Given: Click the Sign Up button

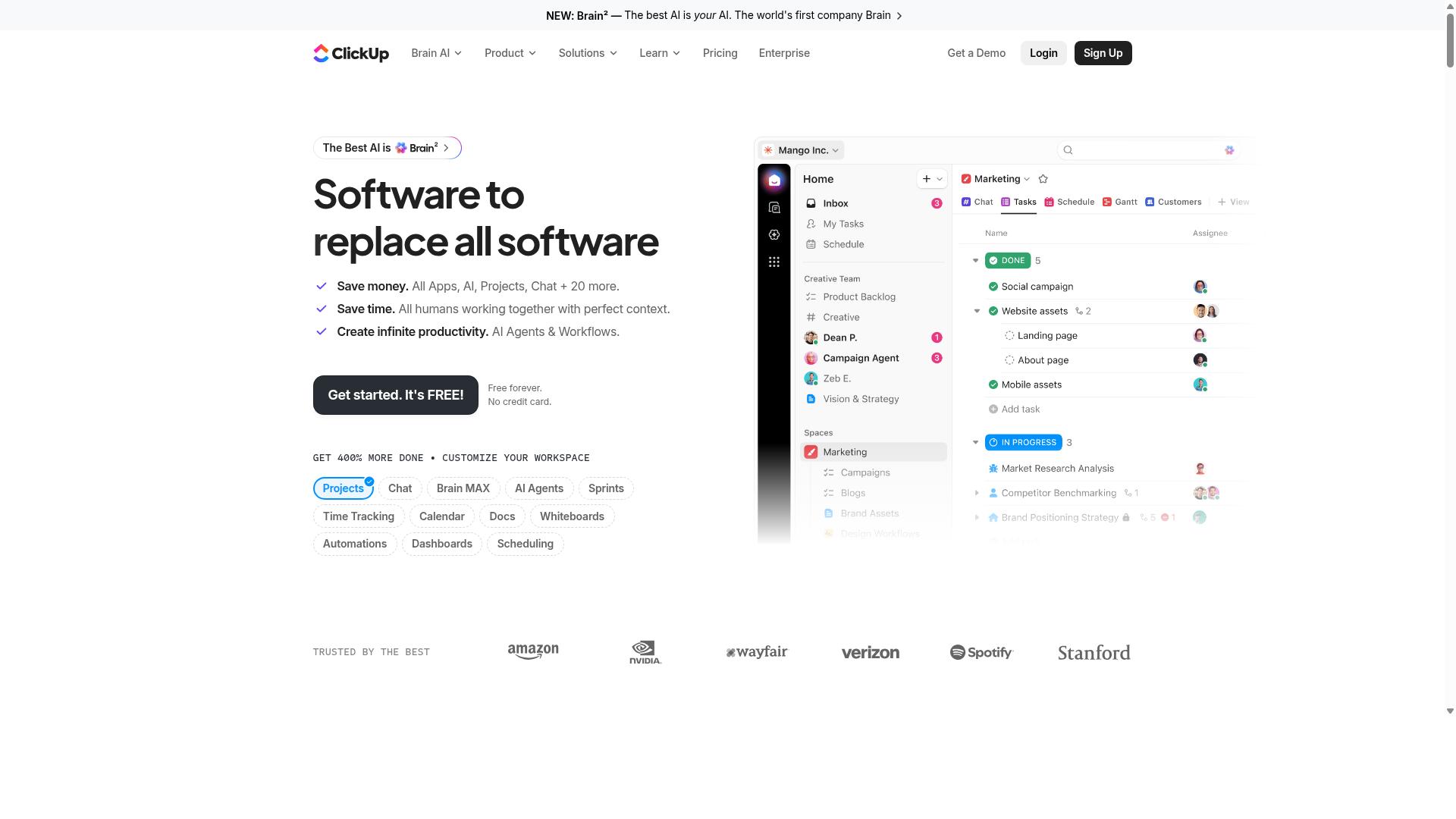Looking at the screenshot, I should coord(1103,53).
